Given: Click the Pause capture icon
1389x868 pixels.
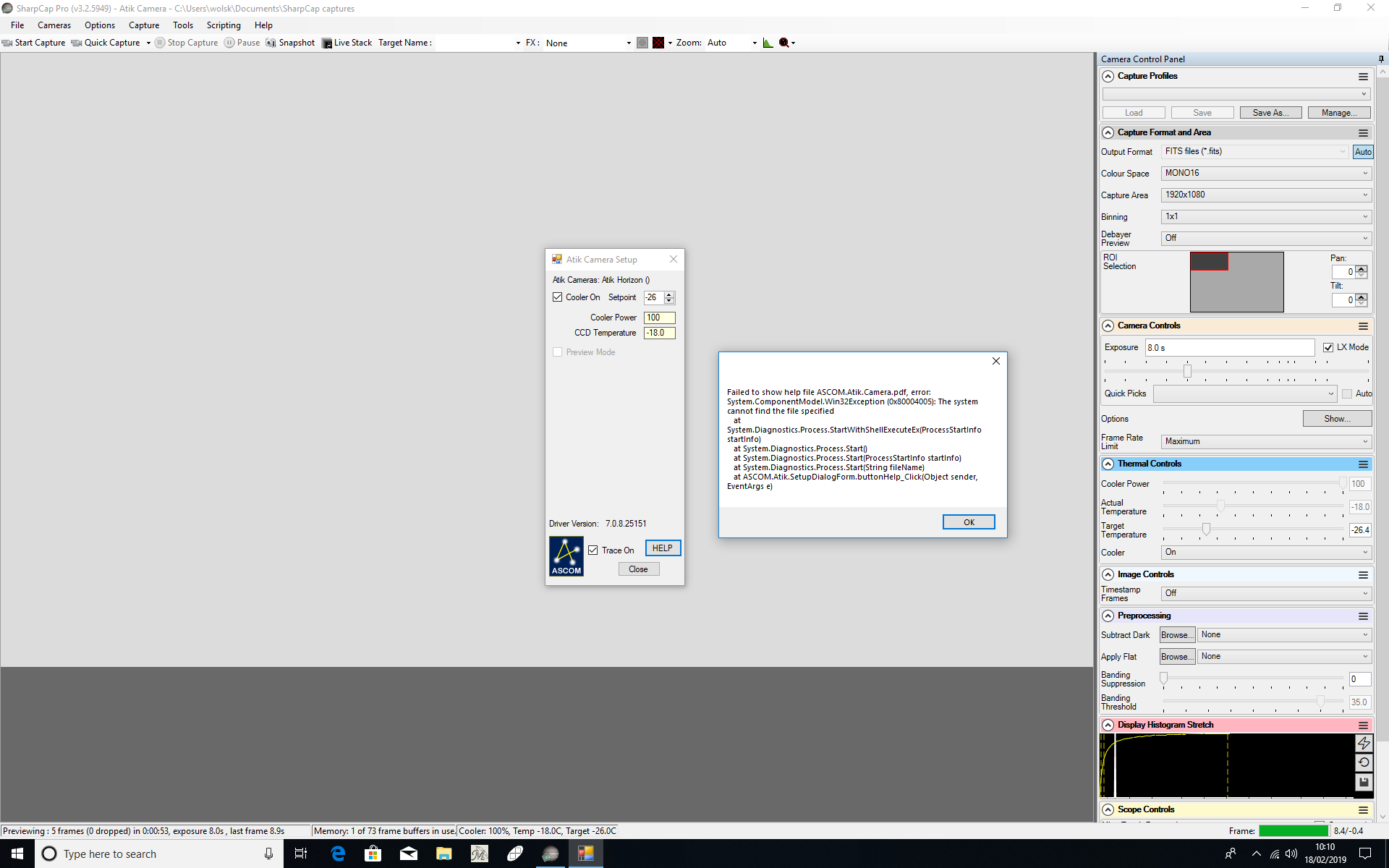Looking at the screenshot, I should 229,43.
